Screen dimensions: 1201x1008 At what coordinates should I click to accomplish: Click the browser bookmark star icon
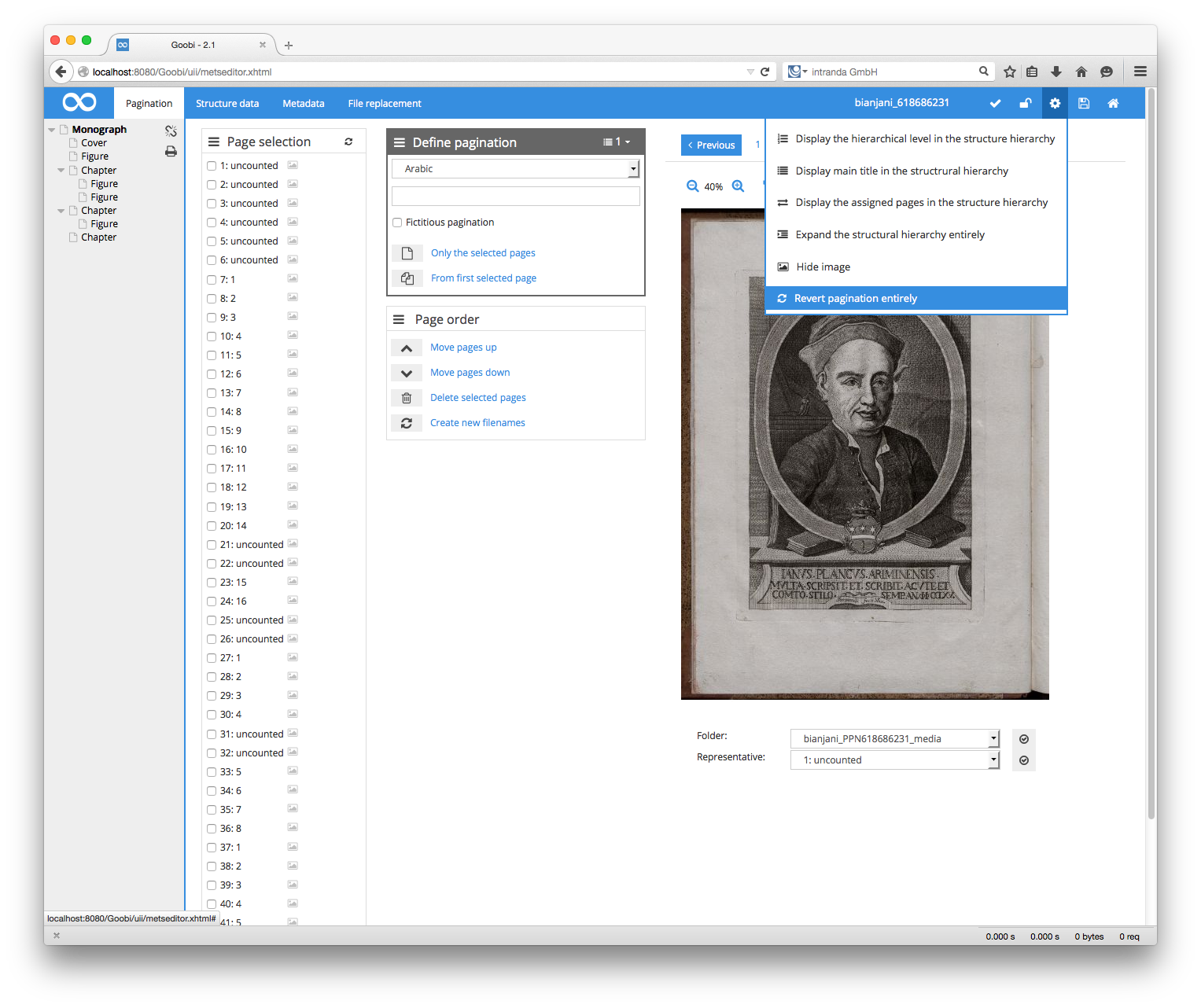[x=1010, y=72]
